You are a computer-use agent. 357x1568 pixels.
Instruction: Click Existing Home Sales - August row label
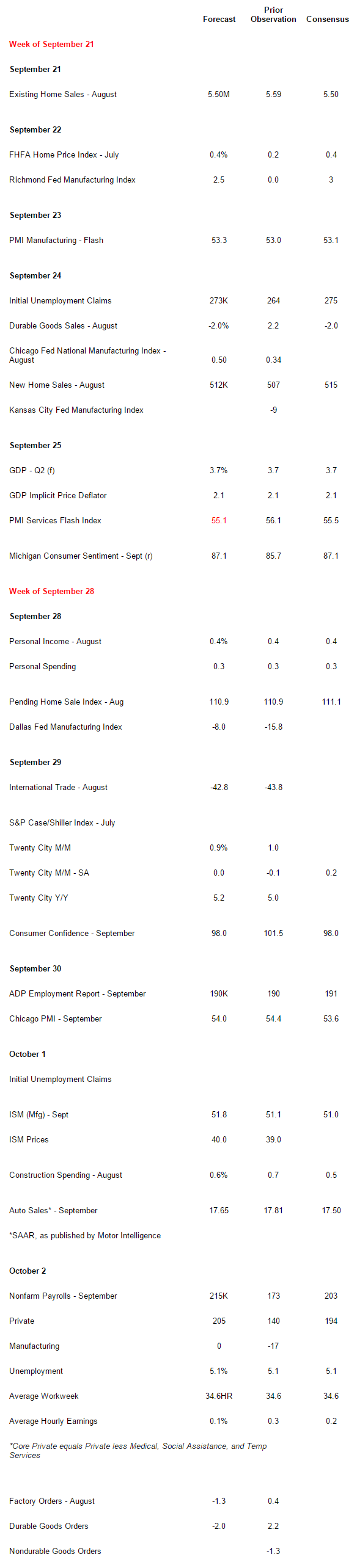(63, 95)
